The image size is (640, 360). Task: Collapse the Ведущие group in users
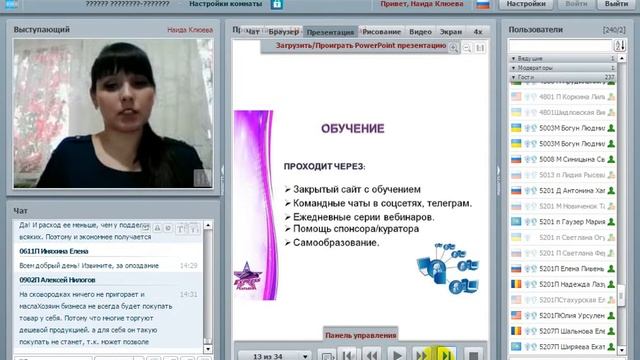click(513, 59)
